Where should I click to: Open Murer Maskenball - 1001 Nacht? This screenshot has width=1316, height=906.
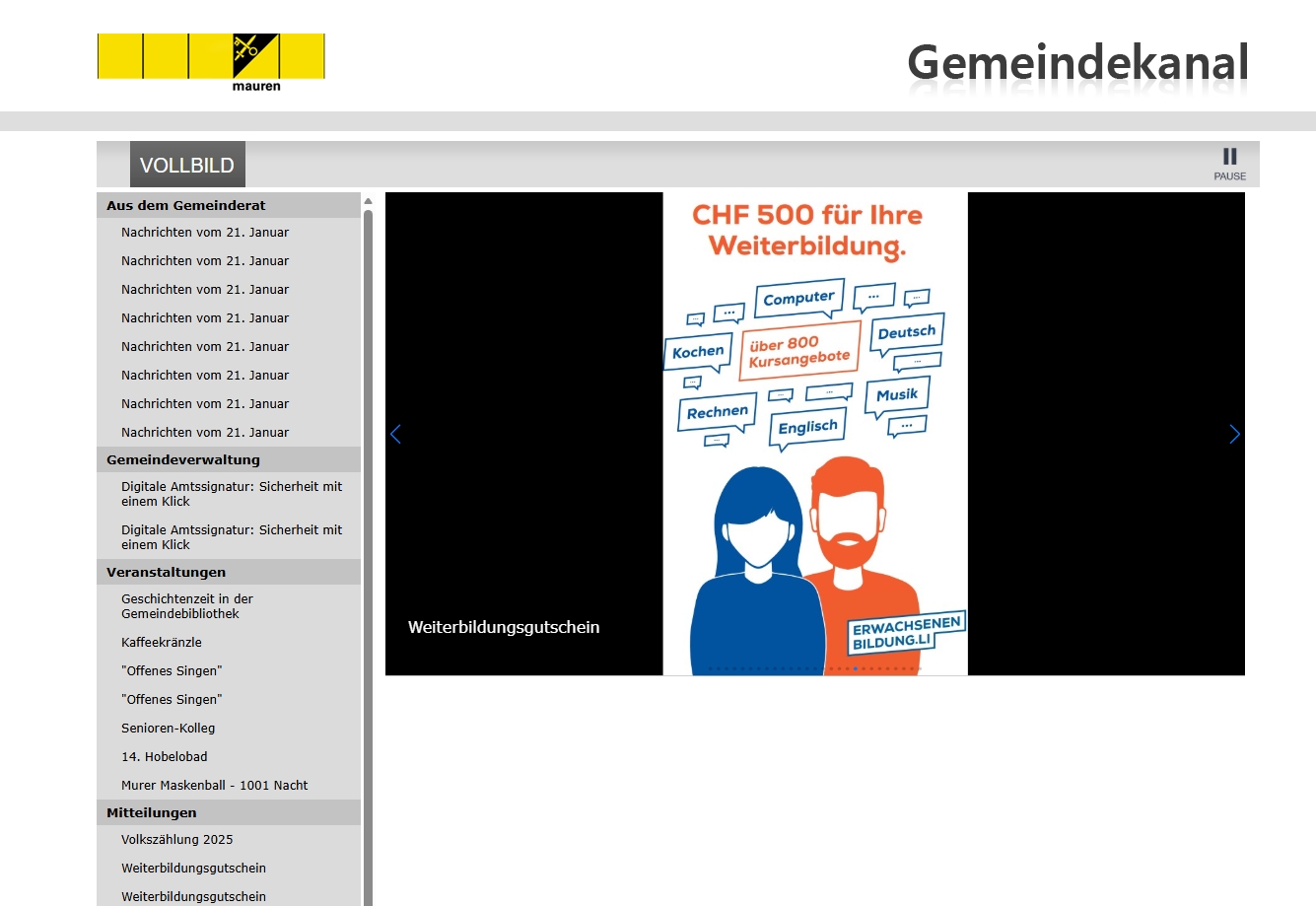click(x=215, y=786)
